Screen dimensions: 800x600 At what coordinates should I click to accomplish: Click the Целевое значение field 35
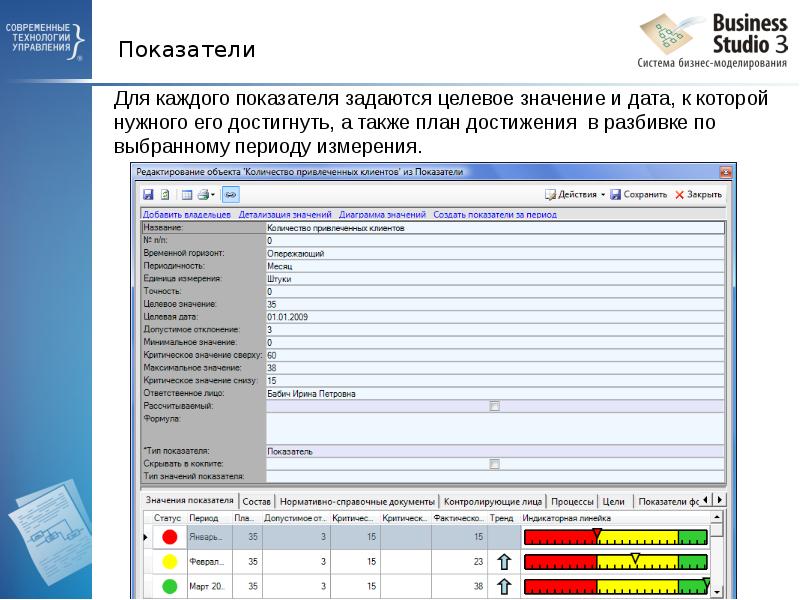(x=495, y=305)
